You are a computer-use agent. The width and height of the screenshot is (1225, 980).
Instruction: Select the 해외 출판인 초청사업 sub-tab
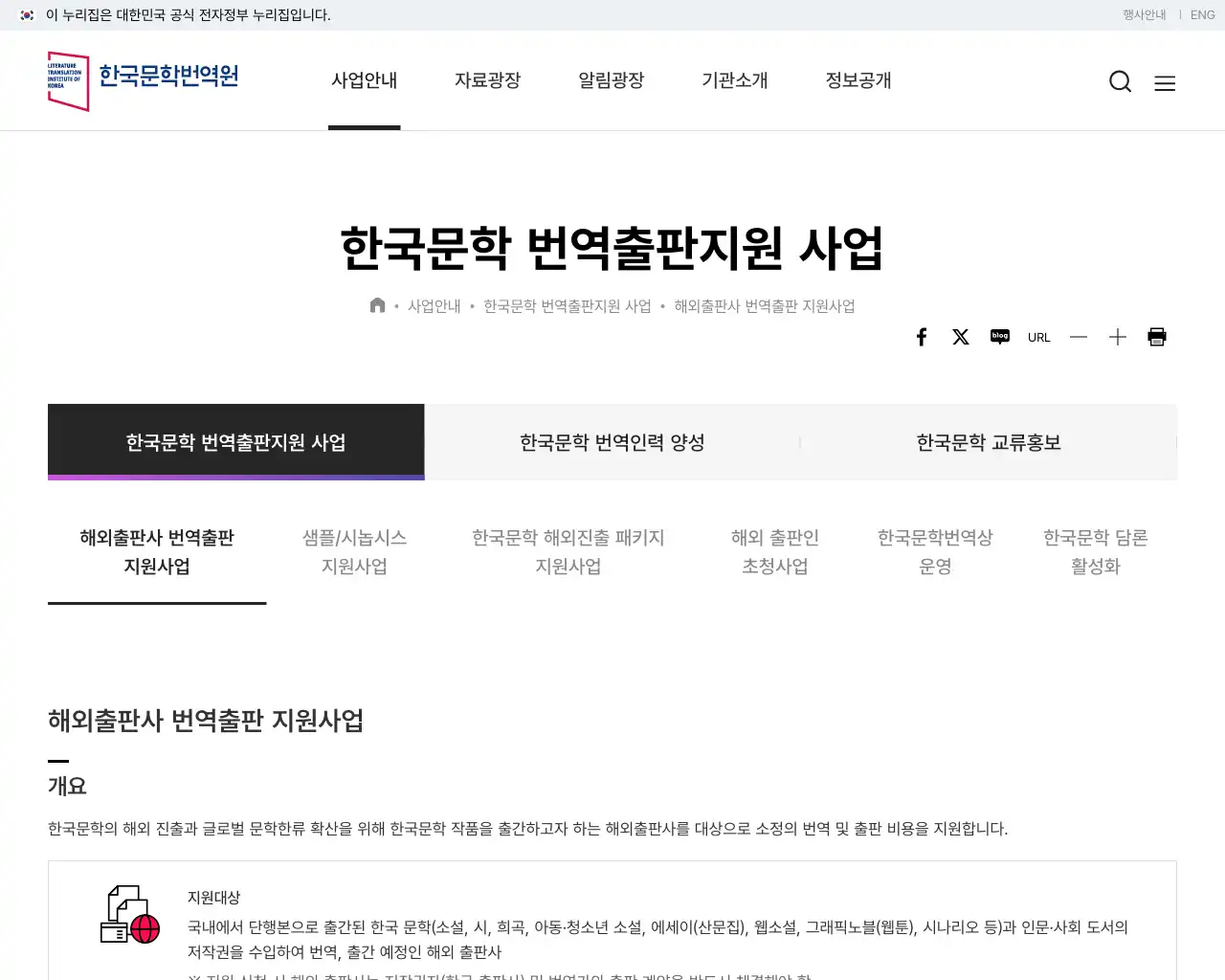pyautogui.click(x=774, y=551)
